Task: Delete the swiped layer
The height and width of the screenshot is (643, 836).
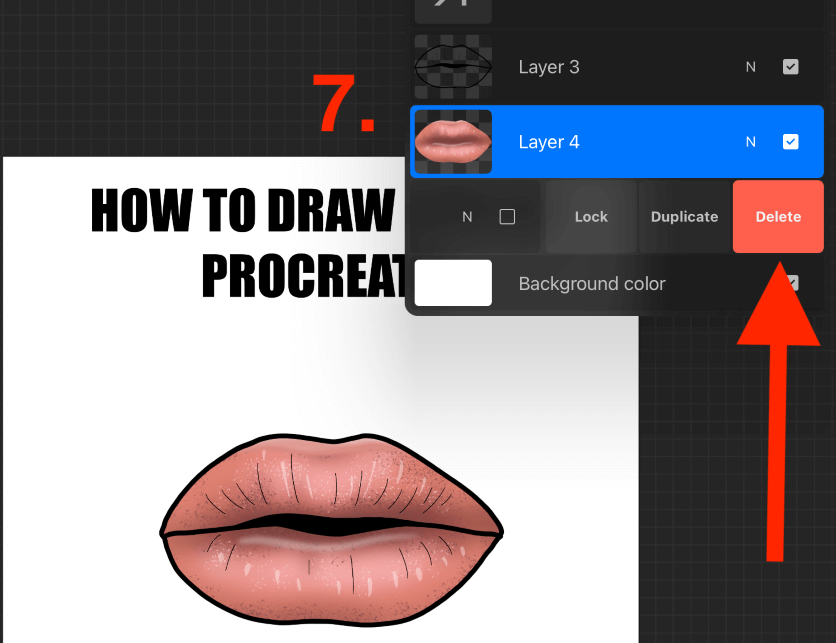Action: coord(778,216)
